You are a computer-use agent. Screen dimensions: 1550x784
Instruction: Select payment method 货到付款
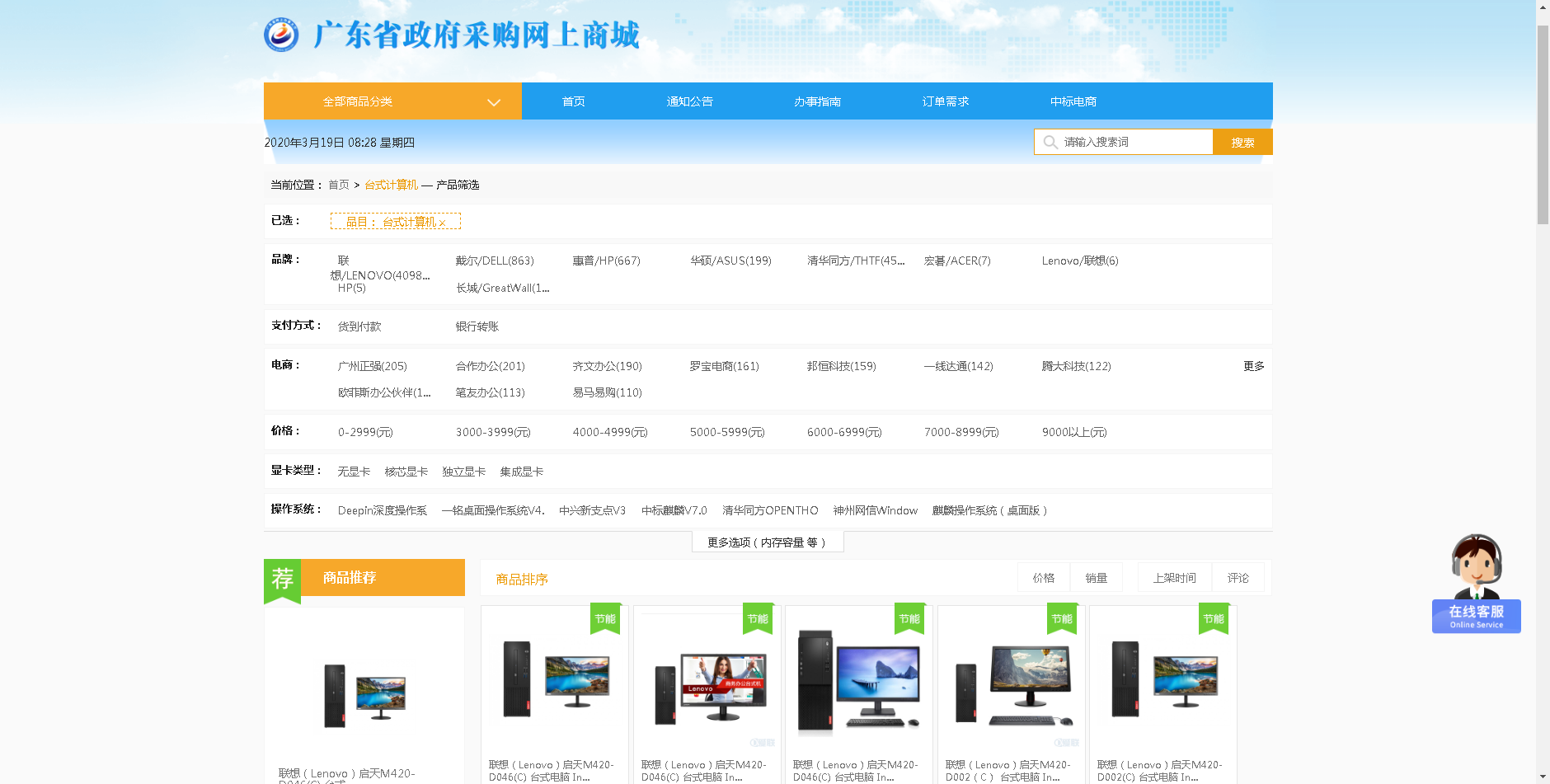point(359,326)
